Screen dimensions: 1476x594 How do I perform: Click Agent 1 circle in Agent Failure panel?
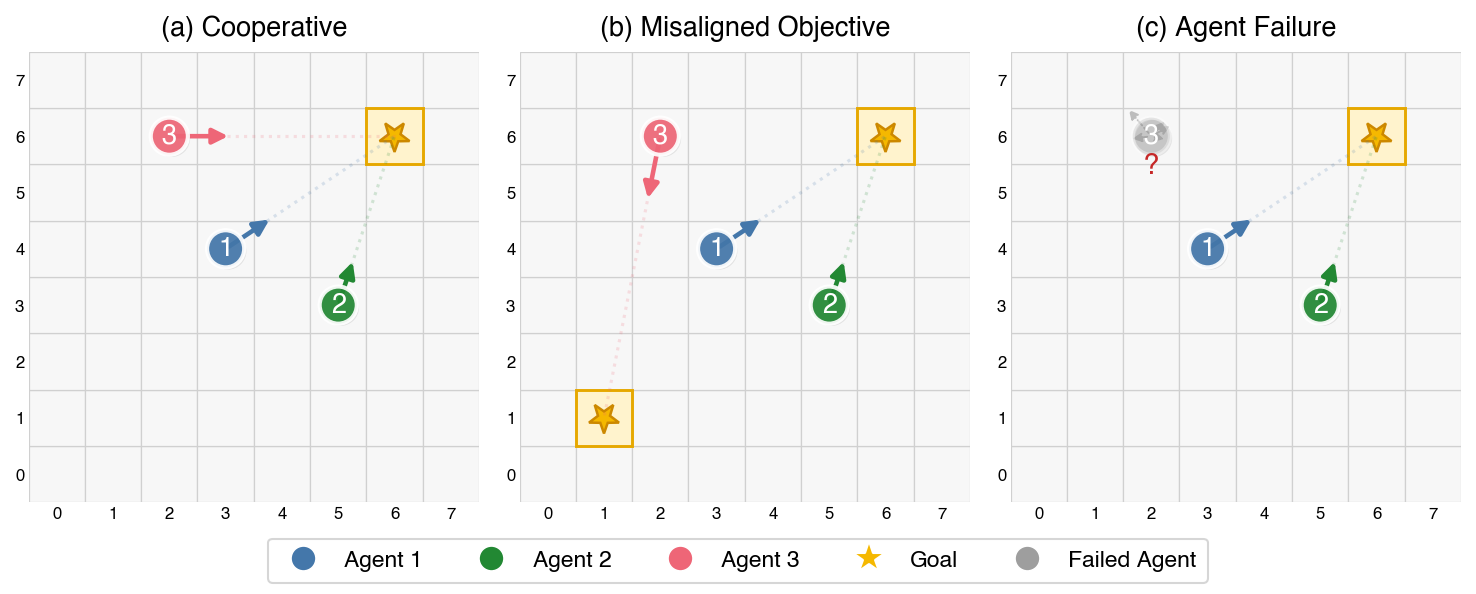click(x=1208, y=248)
